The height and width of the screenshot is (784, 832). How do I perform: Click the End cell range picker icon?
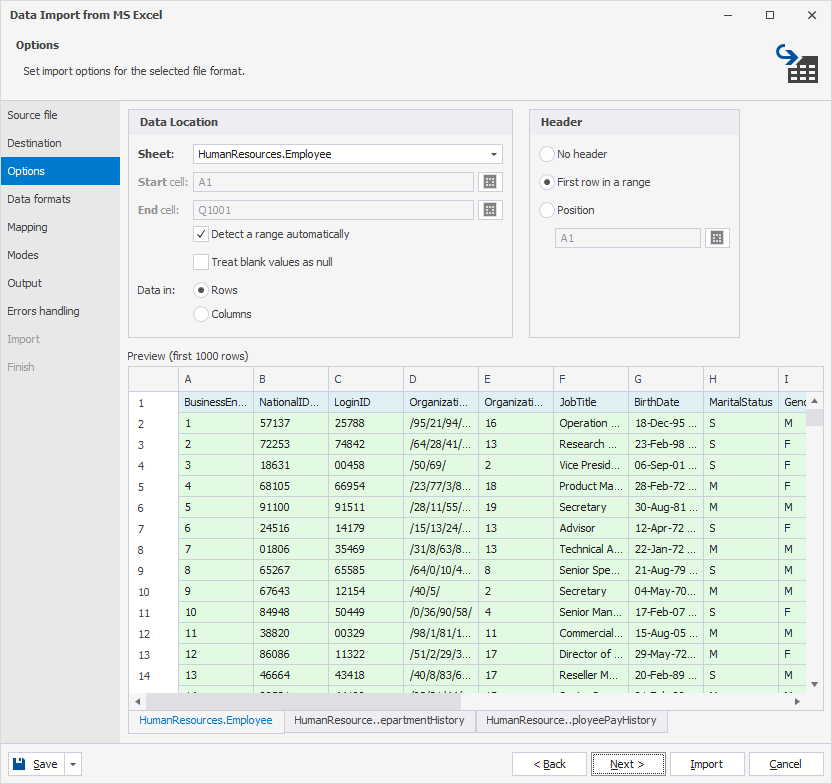point(490,210)
